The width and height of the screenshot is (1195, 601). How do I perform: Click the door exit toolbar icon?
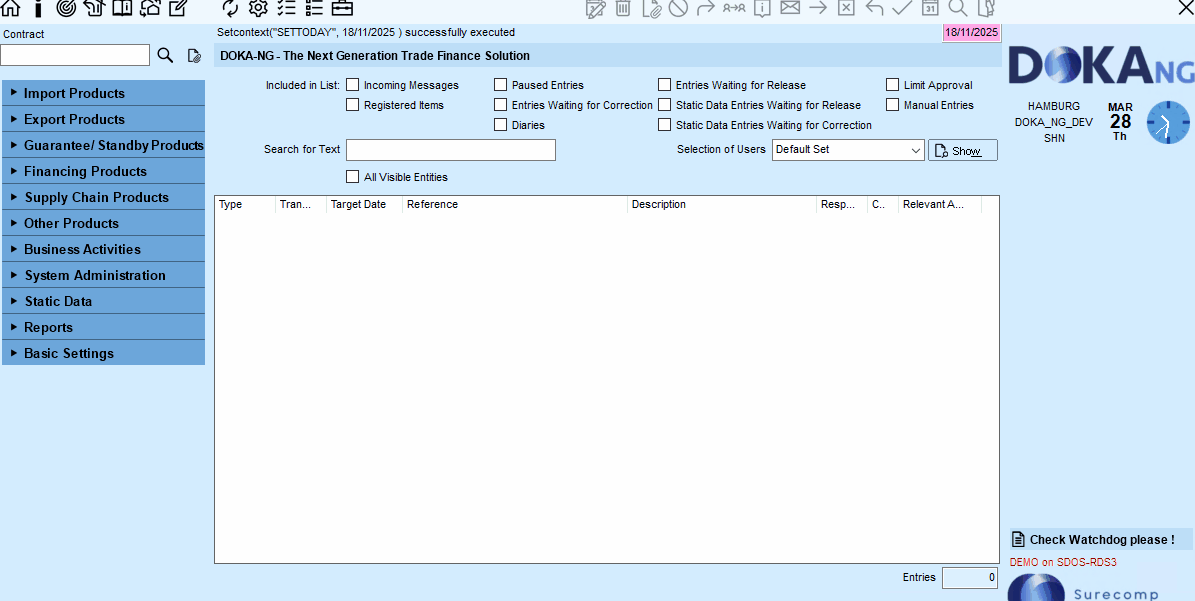(x=986, y=8)
